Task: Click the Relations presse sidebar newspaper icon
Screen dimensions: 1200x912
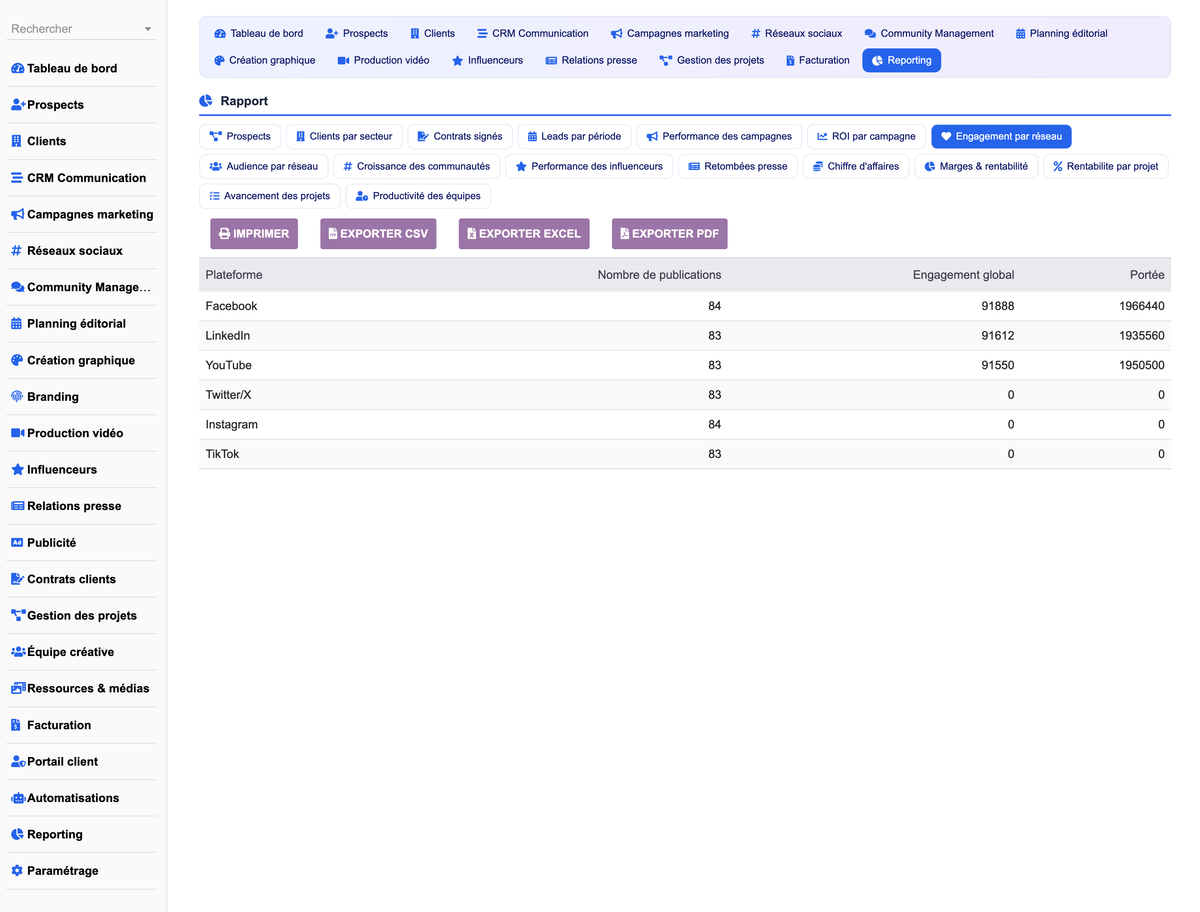Action: coord(17,507)
